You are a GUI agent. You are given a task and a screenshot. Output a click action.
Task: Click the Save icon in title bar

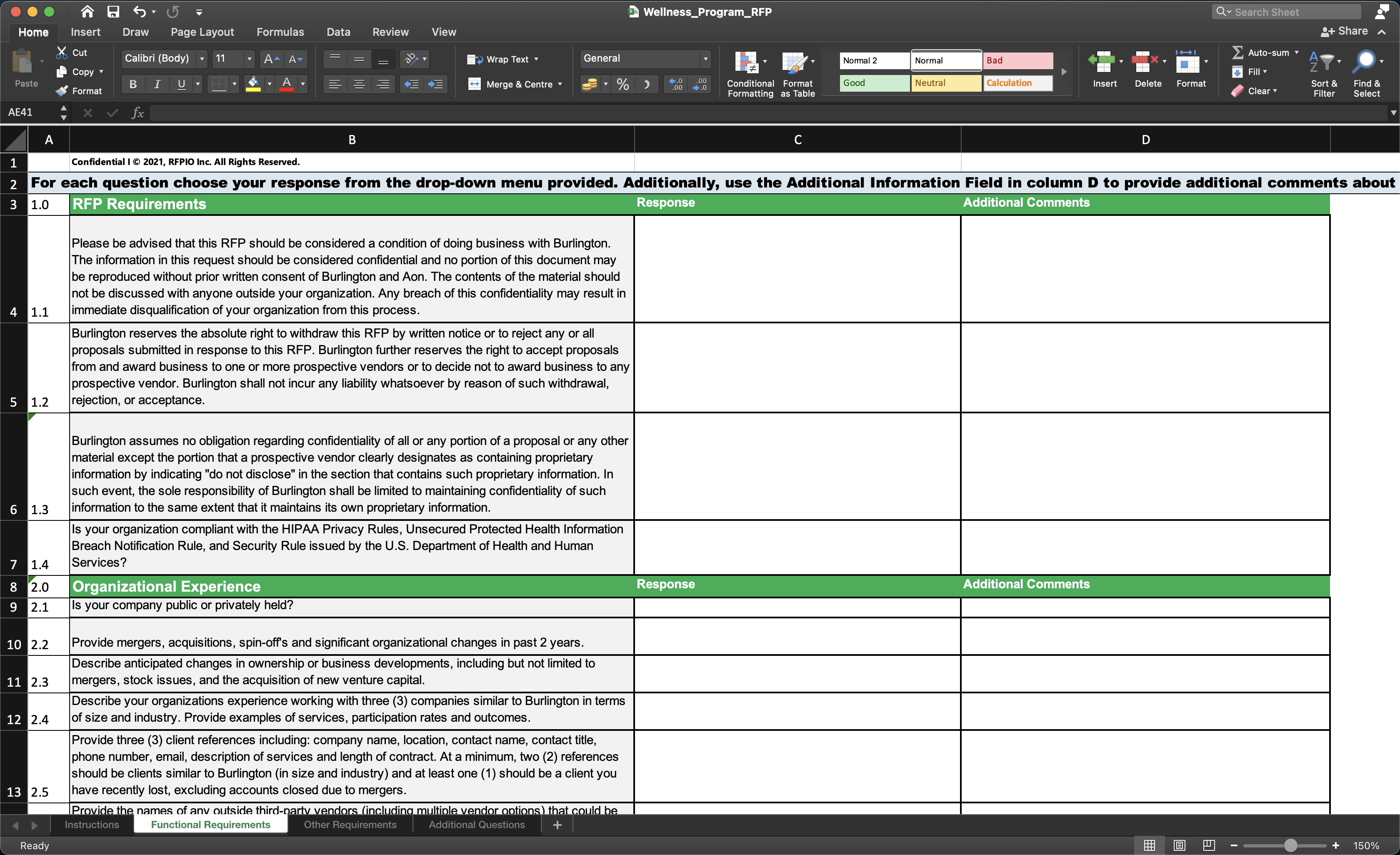click(x=113, y=12)
